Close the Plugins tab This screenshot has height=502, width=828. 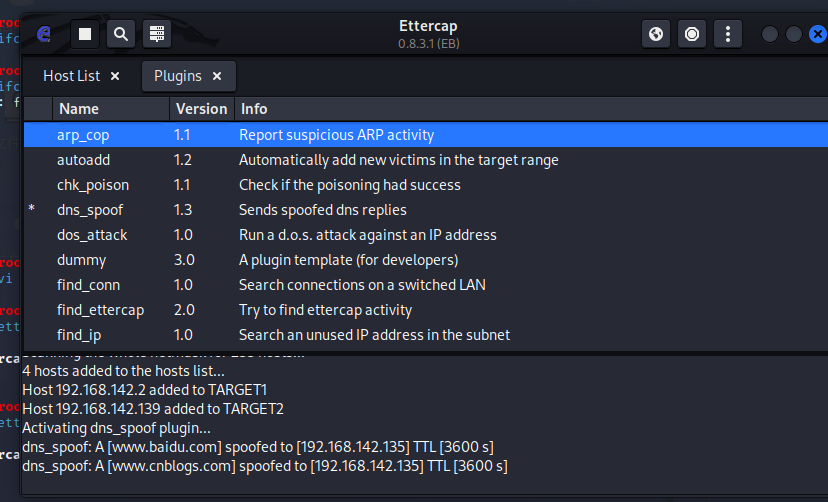pyautogui.click(x=217, y=76)
